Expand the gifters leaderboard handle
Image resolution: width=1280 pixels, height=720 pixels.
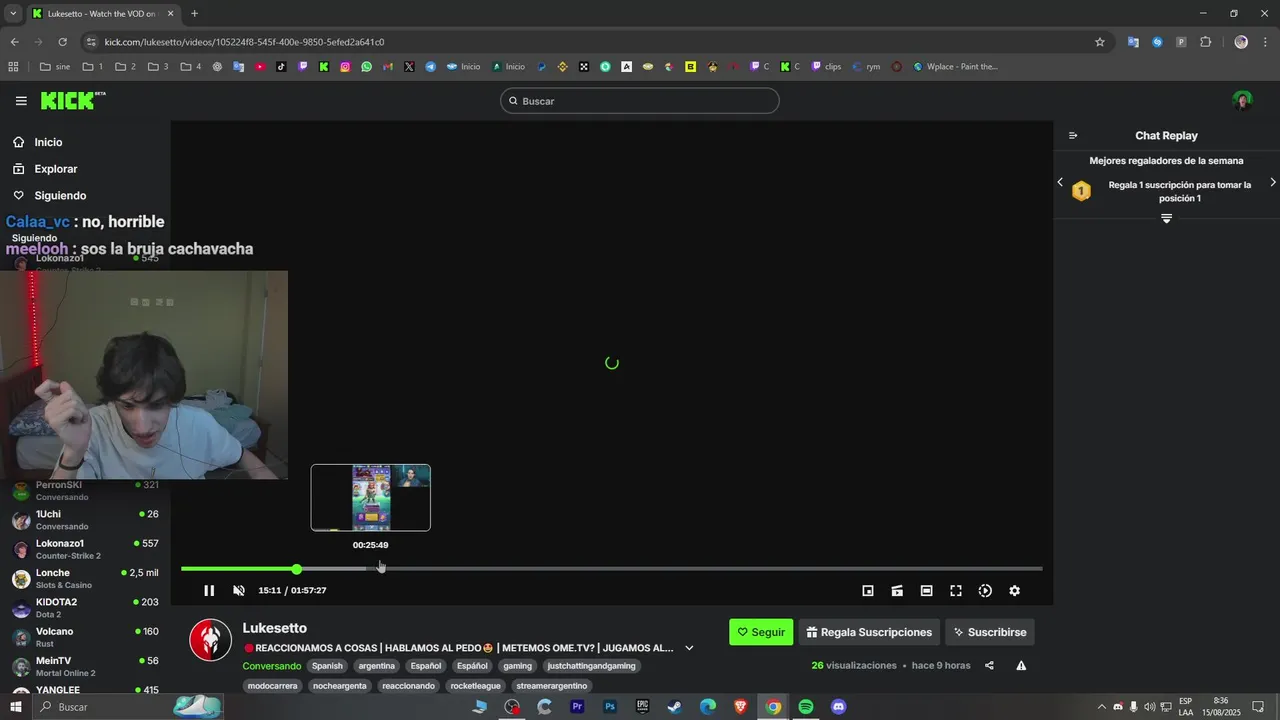(1166, 218)
